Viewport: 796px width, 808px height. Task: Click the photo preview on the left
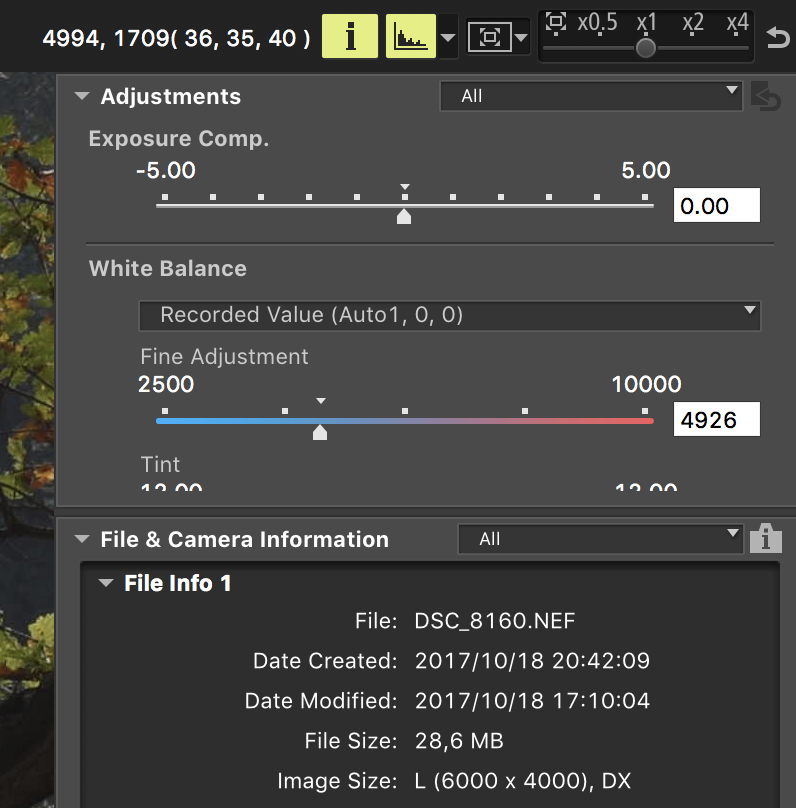(27, 440)
